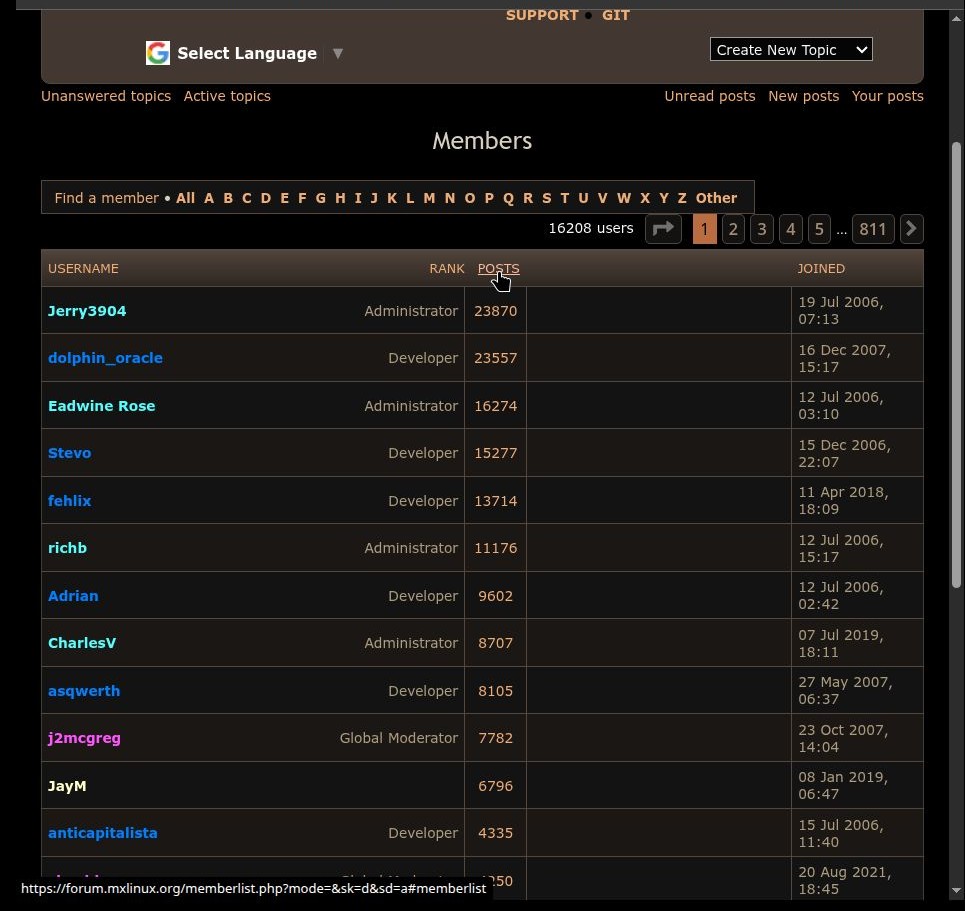The image size is (965, 911).
Task: Open Jerry3904's member profile
Action: (x=87, y=311)
